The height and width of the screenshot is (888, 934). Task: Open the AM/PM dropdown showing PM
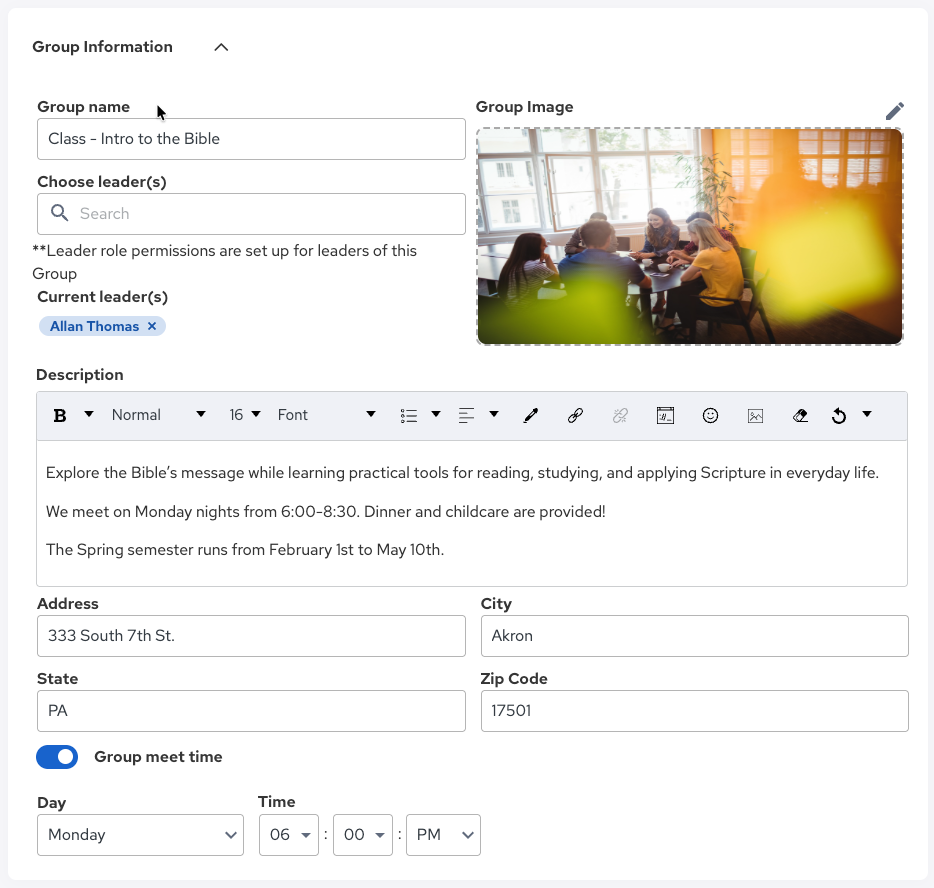(443, 835)
